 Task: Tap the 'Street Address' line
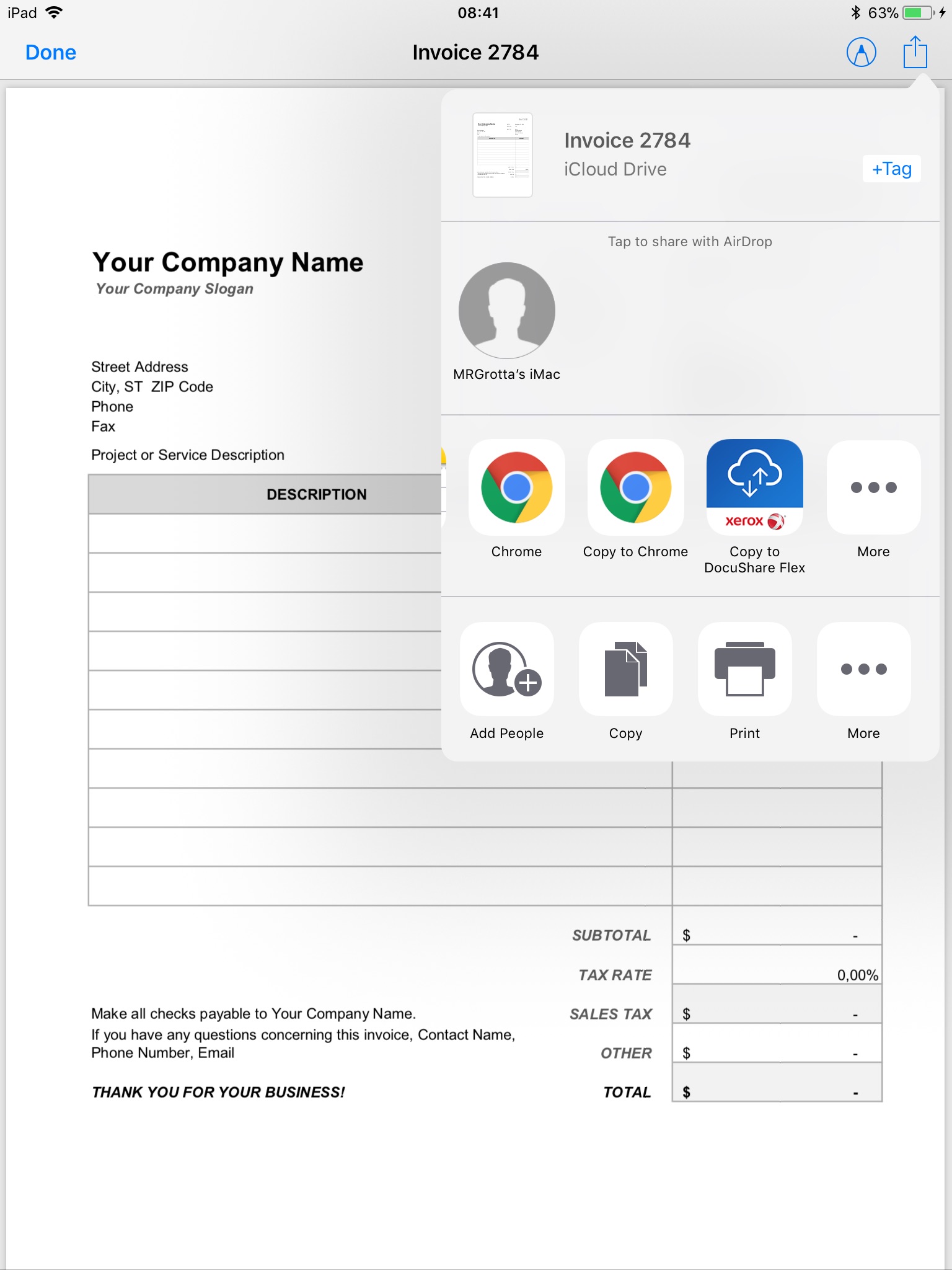tap(139, 367)
